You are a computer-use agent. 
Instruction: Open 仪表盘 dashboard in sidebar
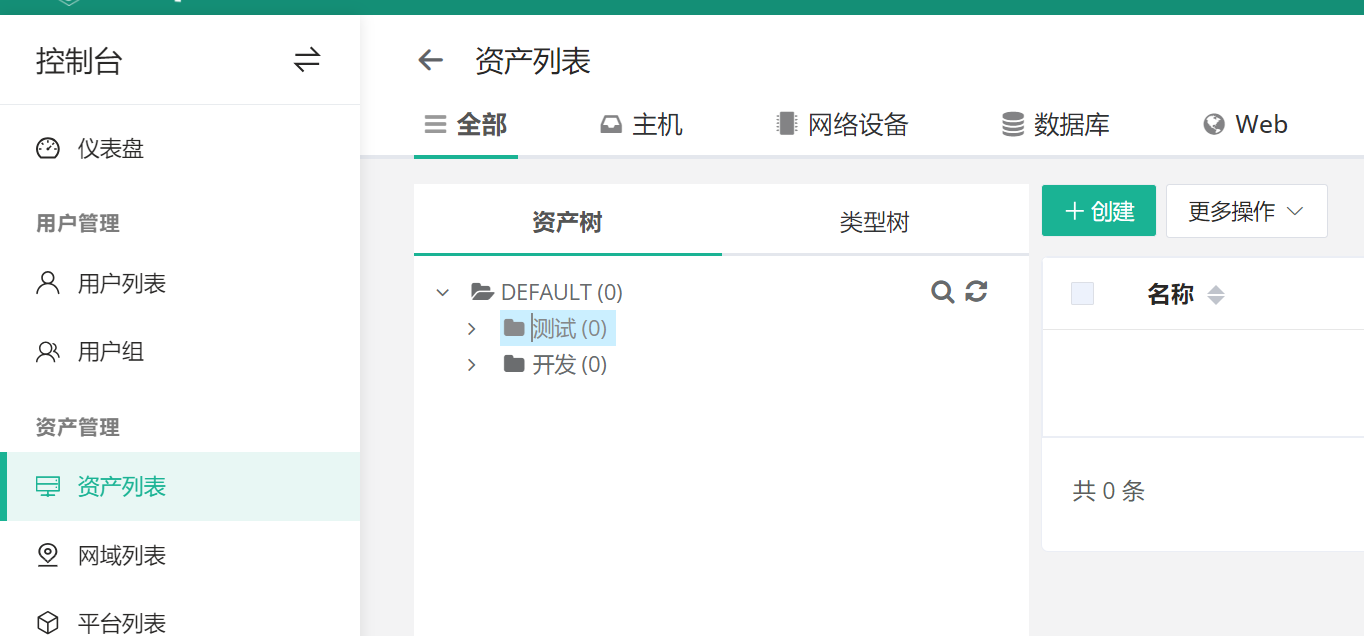click(x=110, y=149)
